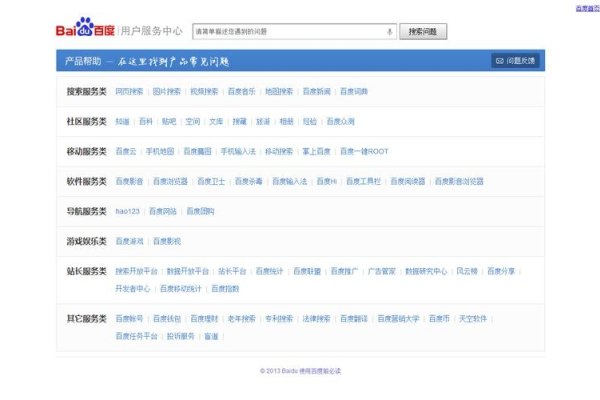600x400 pixels.
Task: Open the 百度钱包 link
Action: pyautogui.click(x=167, y=318)
